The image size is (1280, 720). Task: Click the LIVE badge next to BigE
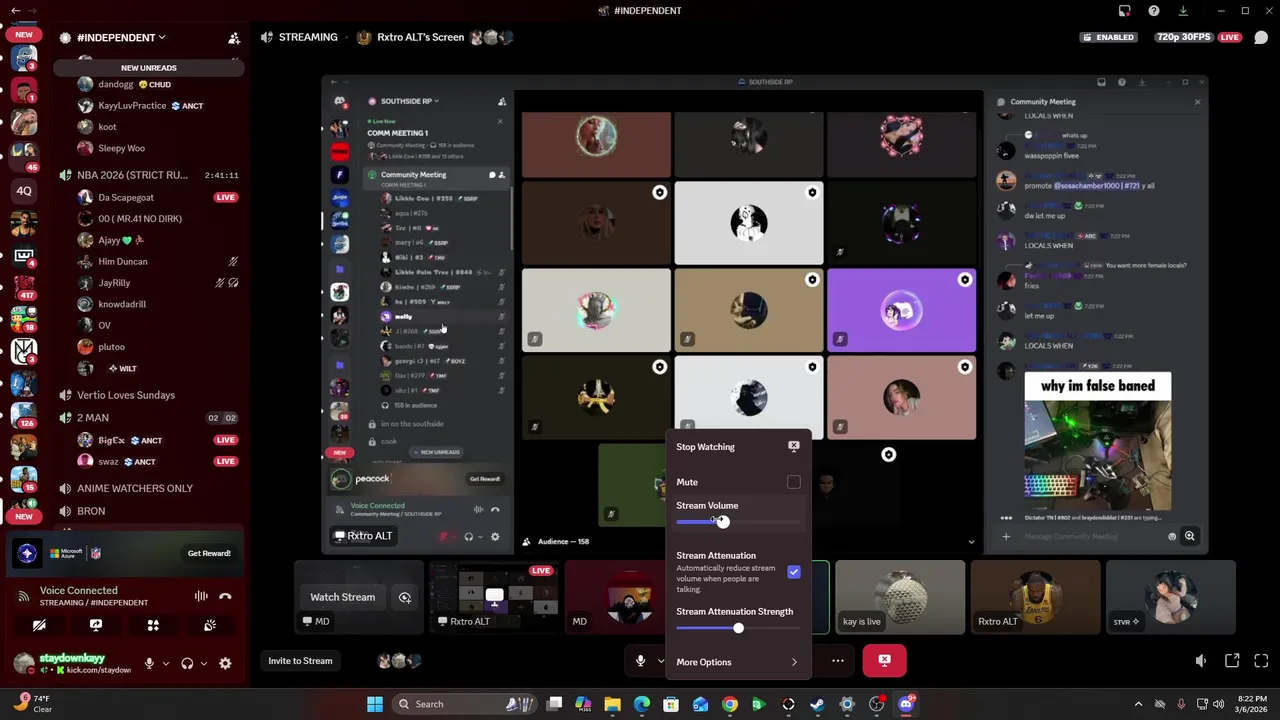pyautogui.click(x=225, y=440)
